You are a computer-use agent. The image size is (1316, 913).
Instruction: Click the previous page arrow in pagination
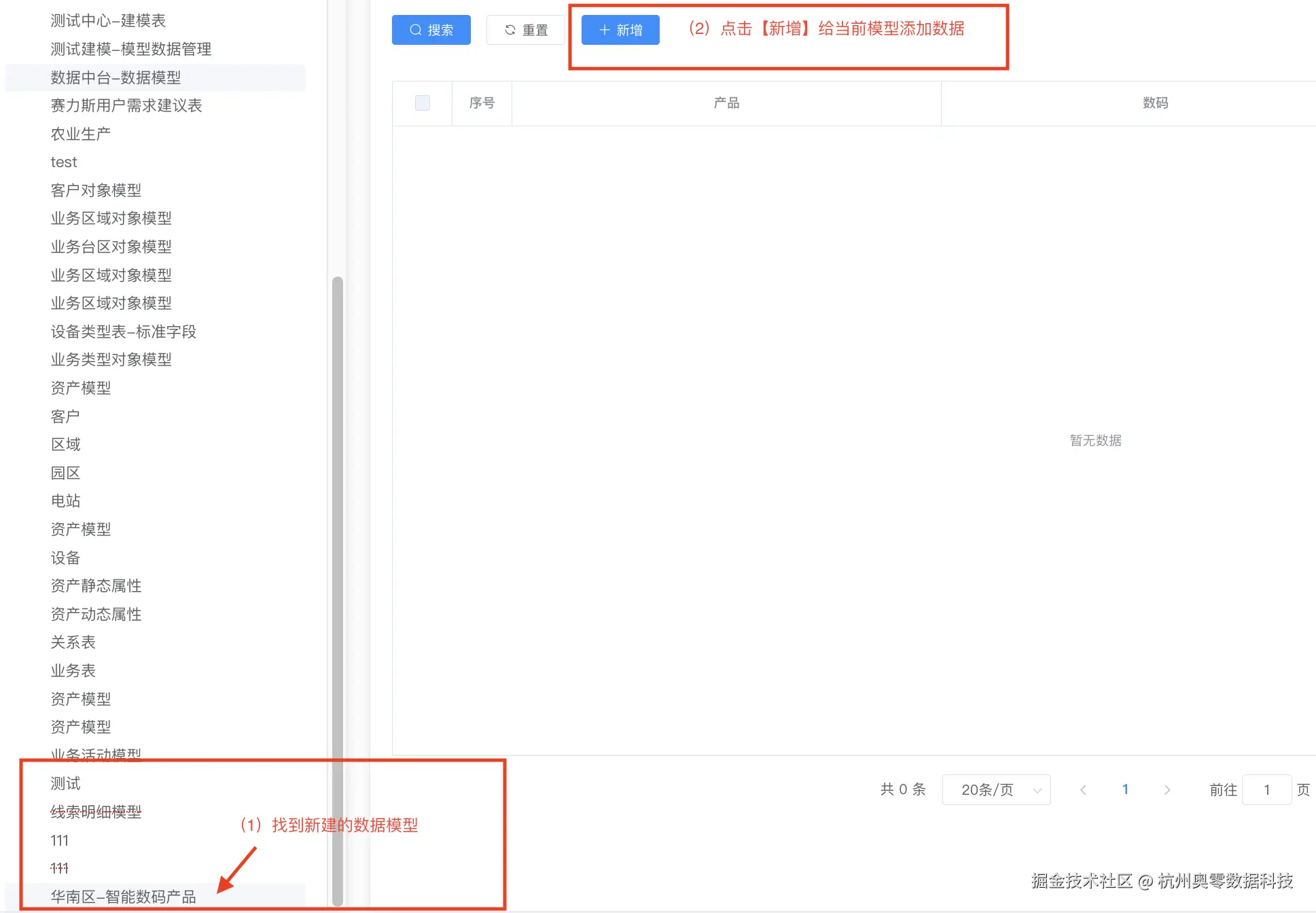coord(1082,789)
